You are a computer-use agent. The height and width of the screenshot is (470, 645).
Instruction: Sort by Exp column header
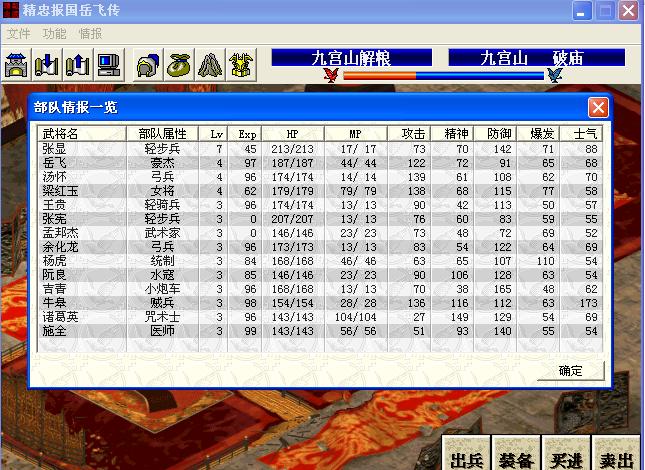click(x=245, y=134)
